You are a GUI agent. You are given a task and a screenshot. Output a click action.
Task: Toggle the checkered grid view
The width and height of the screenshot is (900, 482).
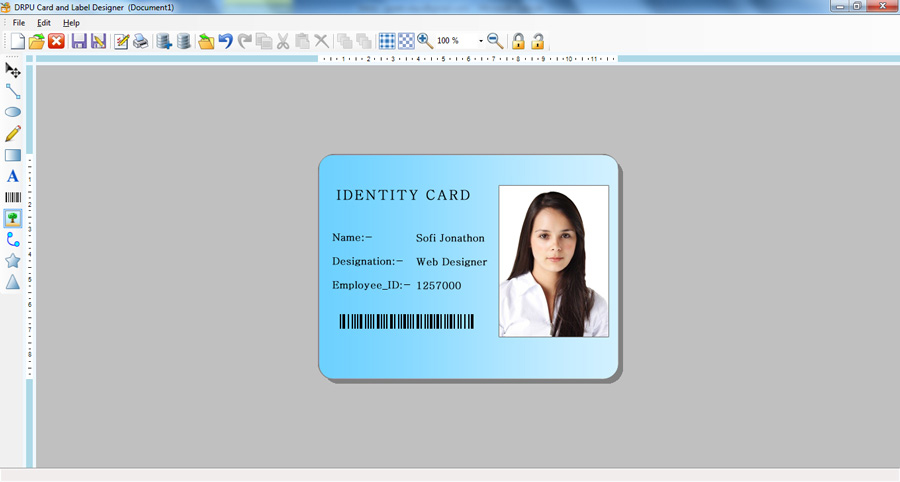coord(406,41)
